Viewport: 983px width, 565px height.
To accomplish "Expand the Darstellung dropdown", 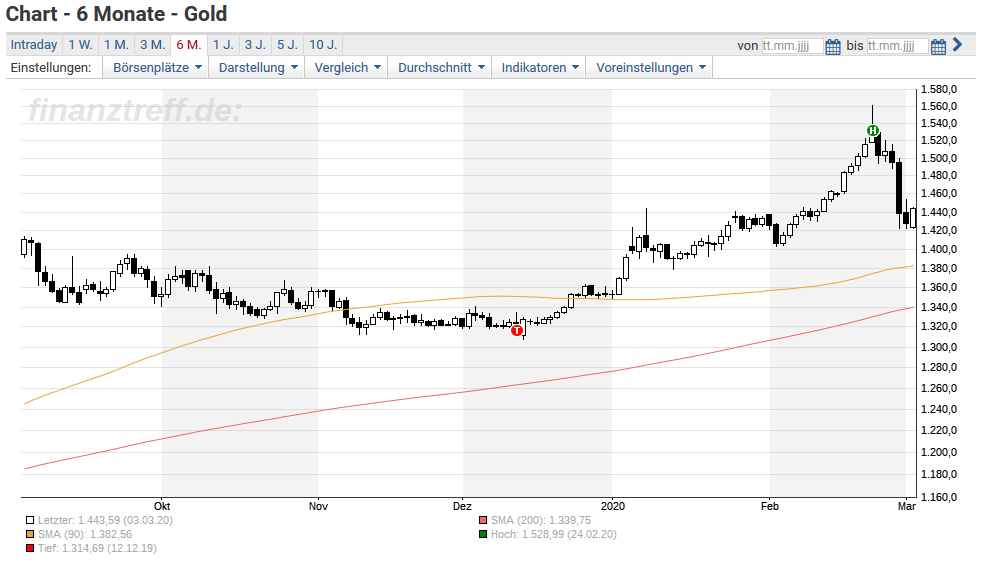I will tap(258, 67).
